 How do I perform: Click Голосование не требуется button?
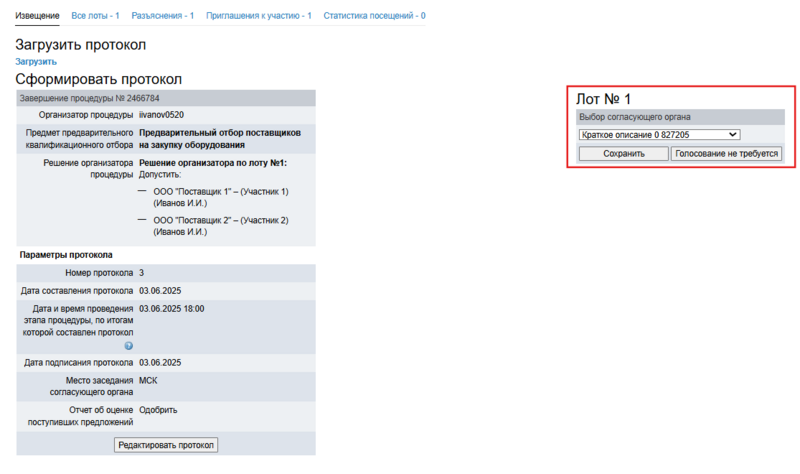pyautogui.click(x=726, y=154)
